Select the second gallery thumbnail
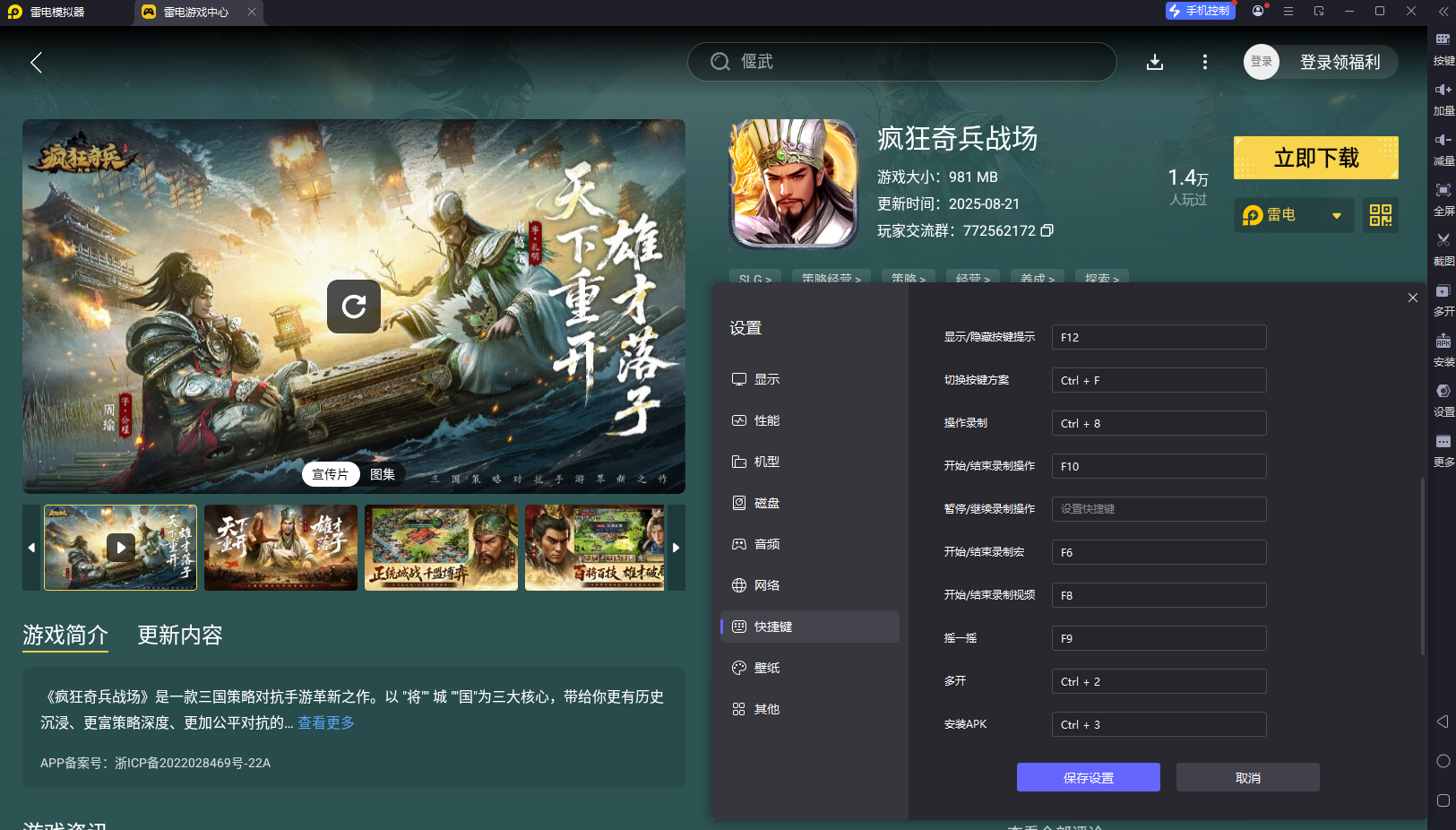The height and width of the screenshot is (830, 1456). coord(280,548)
